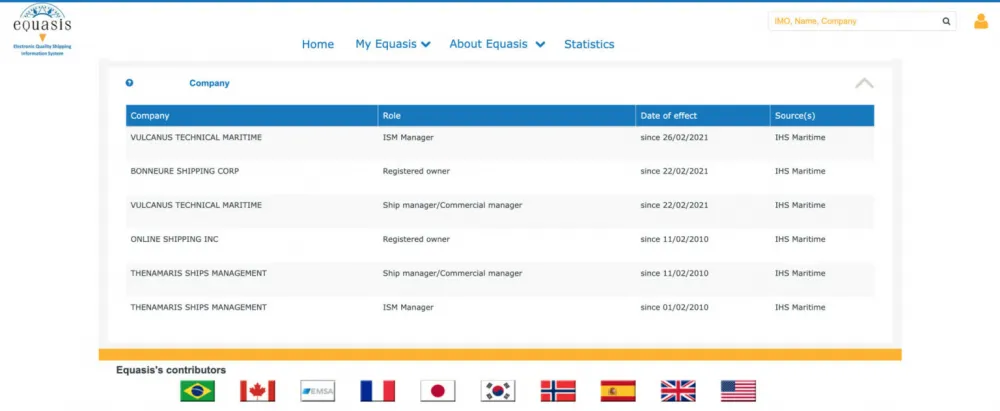Screen dimensions: 1000x411
Task: Click the Japan flag contributor
Action: pos(438,391)
